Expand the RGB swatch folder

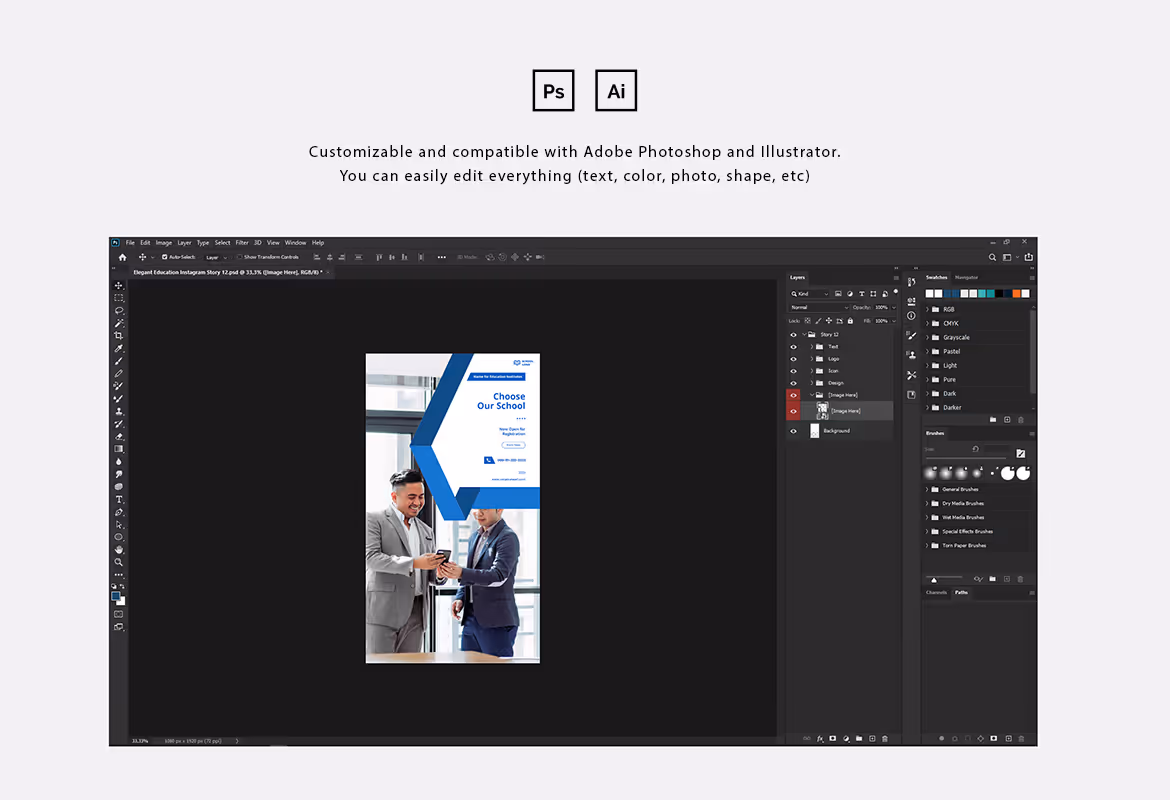pos(927,309)
